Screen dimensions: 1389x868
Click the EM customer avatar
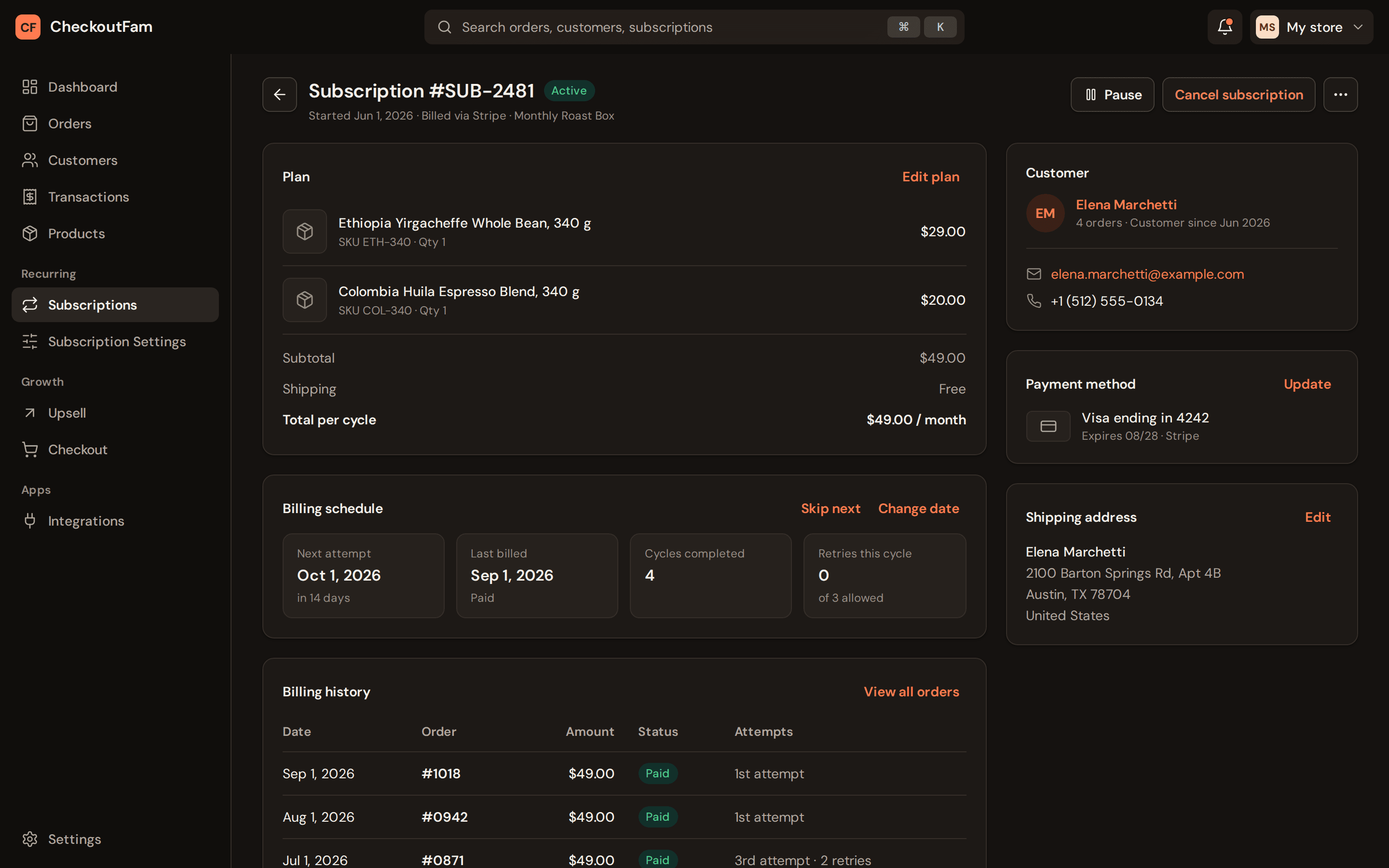click(x=1045, y=213)
